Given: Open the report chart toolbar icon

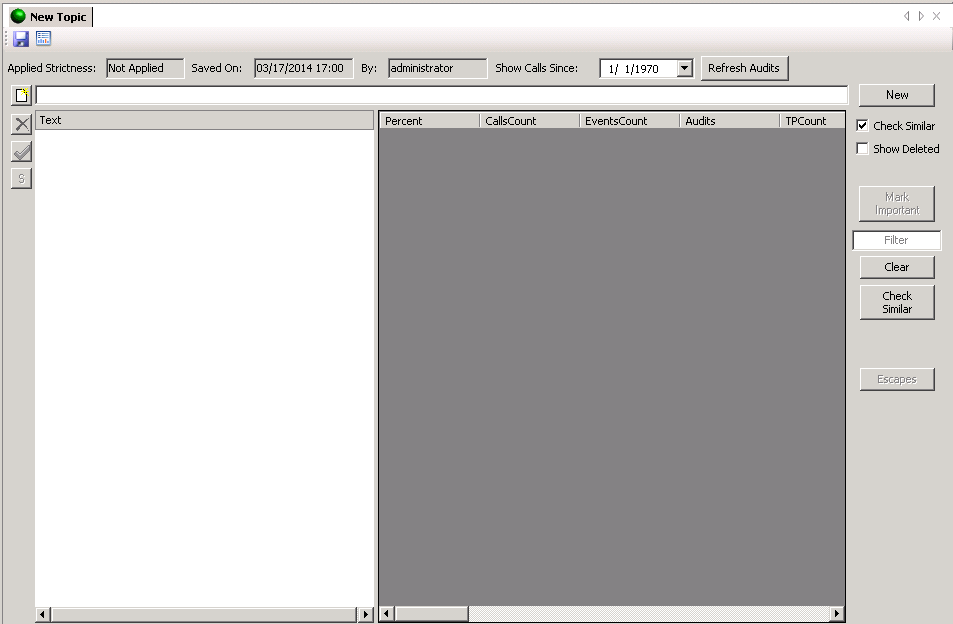Looking at the screenshot, I should [x=43, y=39].
